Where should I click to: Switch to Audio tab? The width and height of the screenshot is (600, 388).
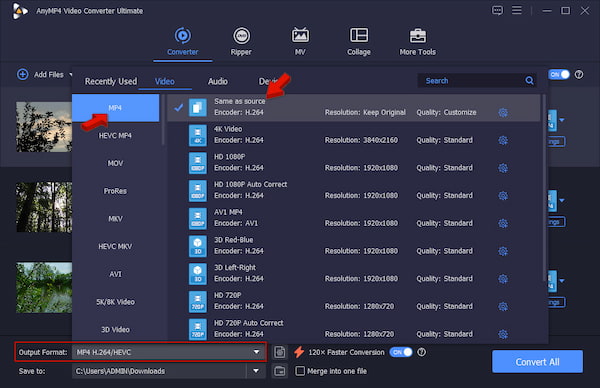(x=218, y=81)
